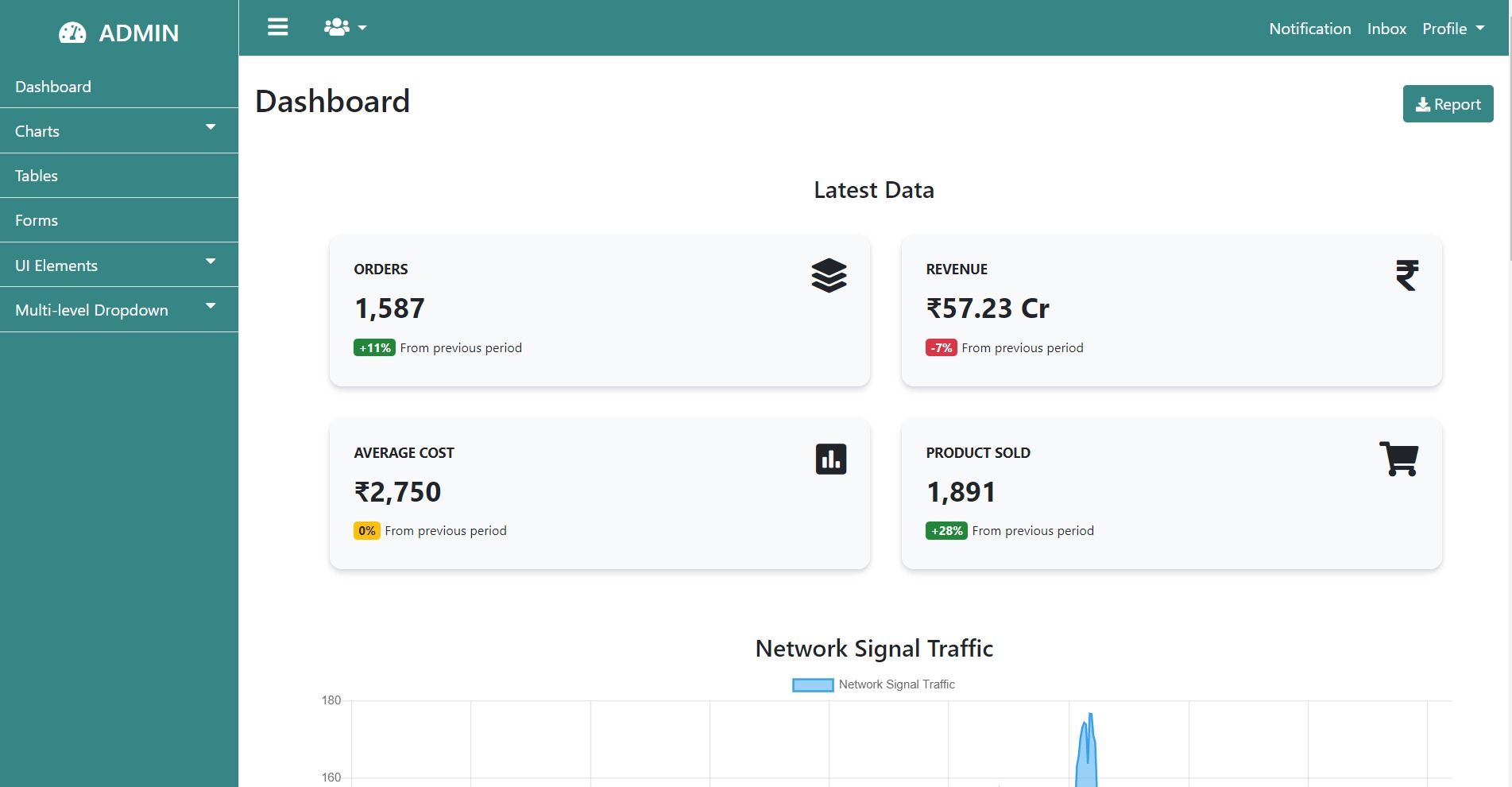Click the Product Sold shopping cart icon

click(1399, 459)
